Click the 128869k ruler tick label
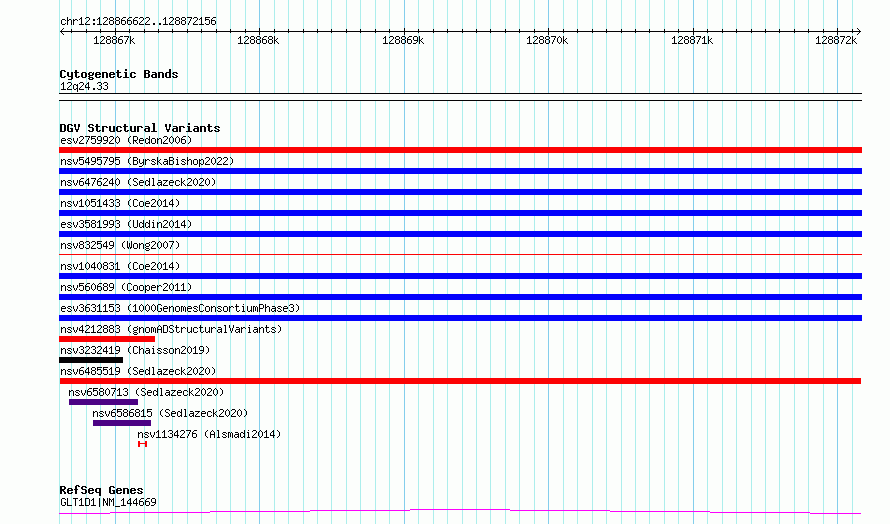 [x=403, y=40]
